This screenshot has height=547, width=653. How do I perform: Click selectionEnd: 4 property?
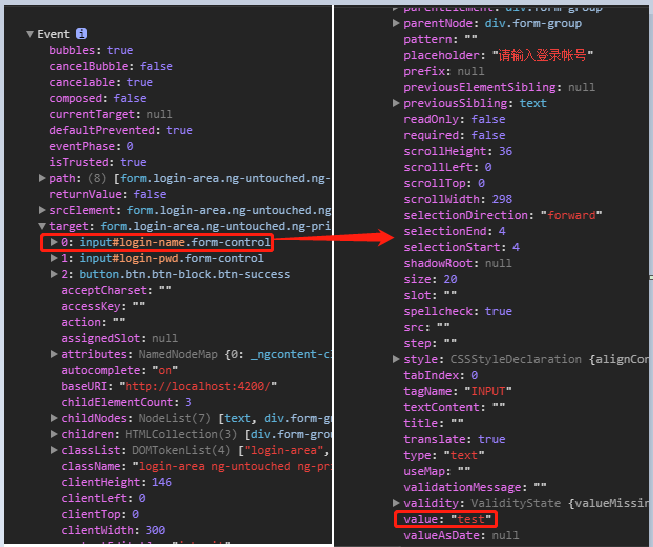pyautogui.click(x=454, y=231)
